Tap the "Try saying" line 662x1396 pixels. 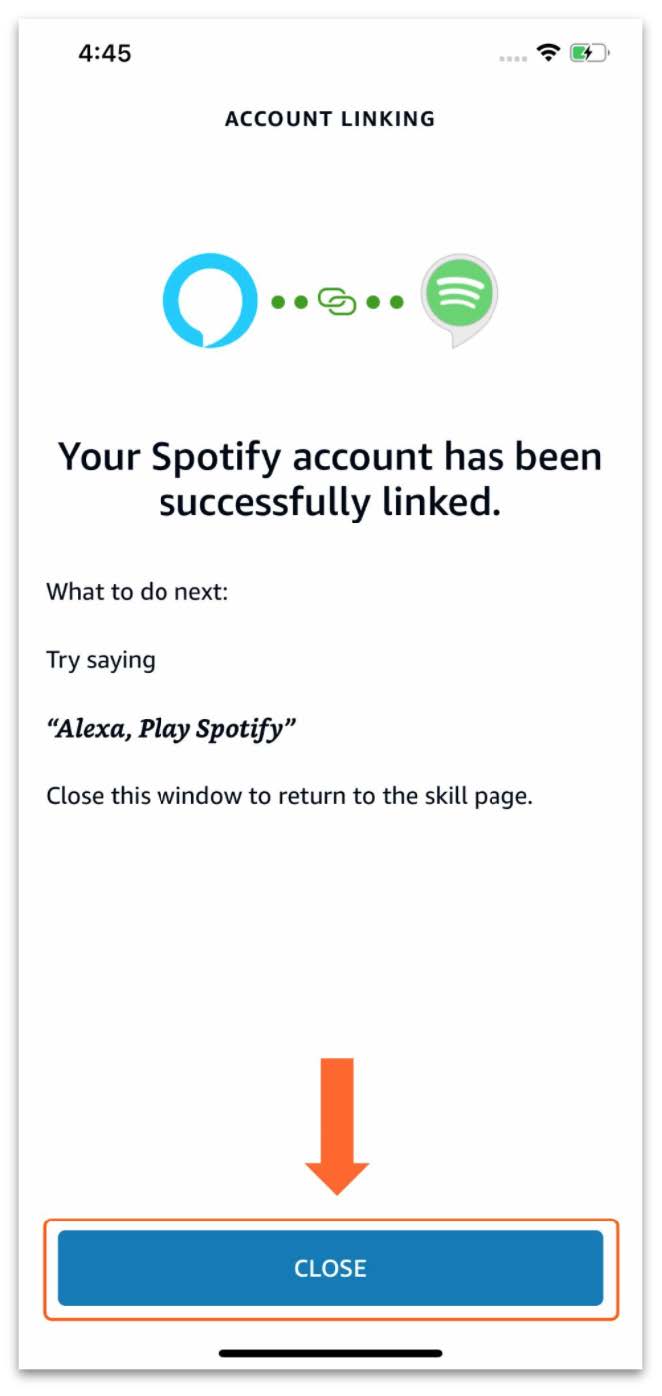[x=100, y=661]
